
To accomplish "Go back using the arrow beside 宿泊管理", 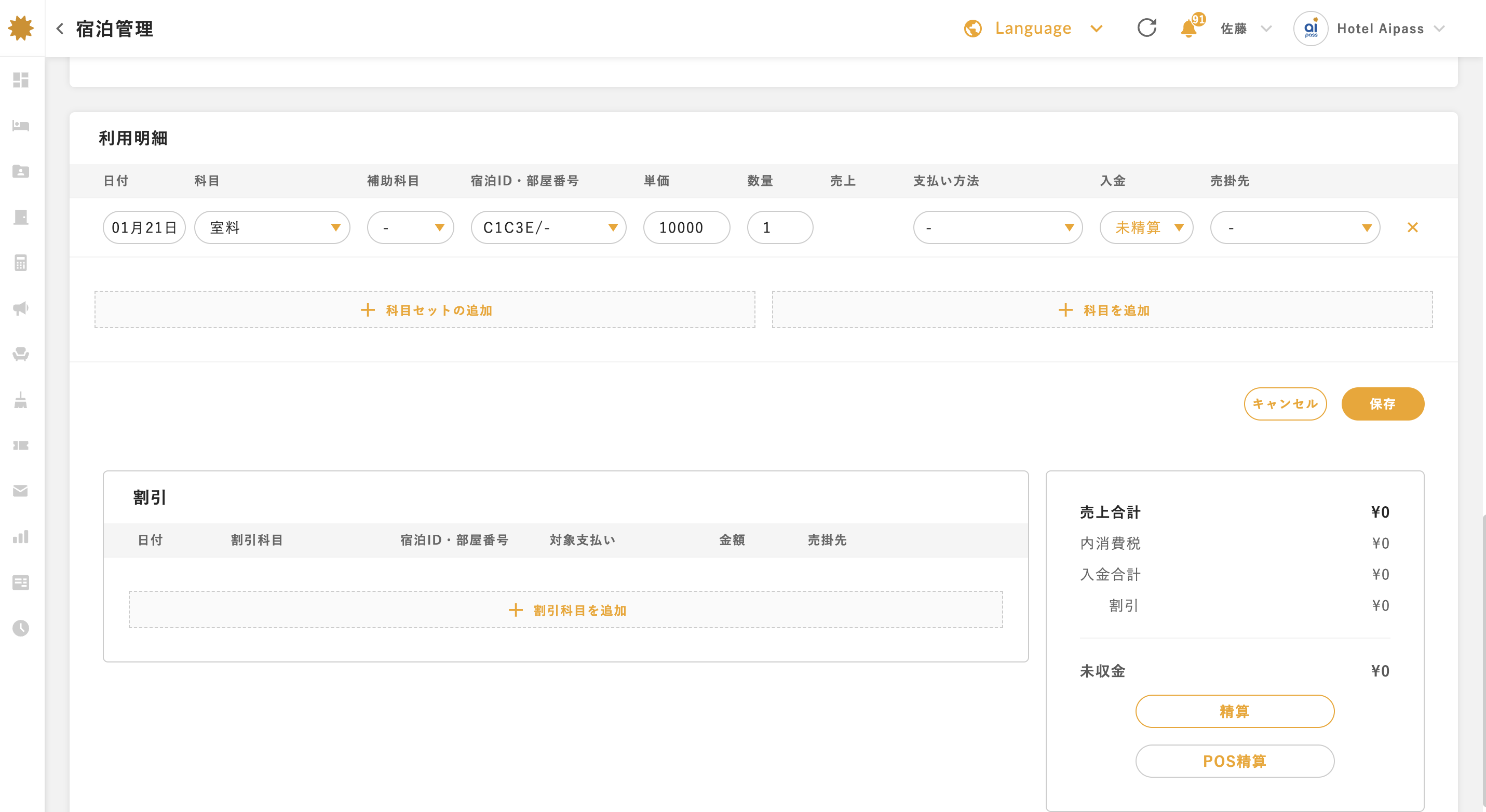I will tap(59, 28).
